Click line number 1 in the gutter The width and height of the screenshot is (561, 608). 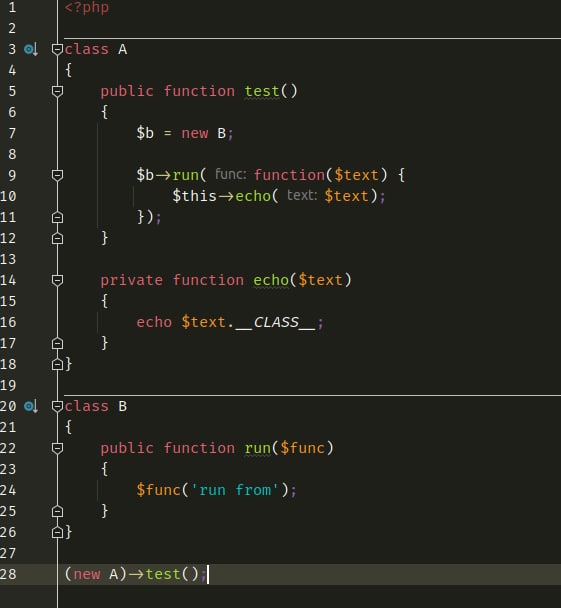pyautogui.click(x=12, y=7)
